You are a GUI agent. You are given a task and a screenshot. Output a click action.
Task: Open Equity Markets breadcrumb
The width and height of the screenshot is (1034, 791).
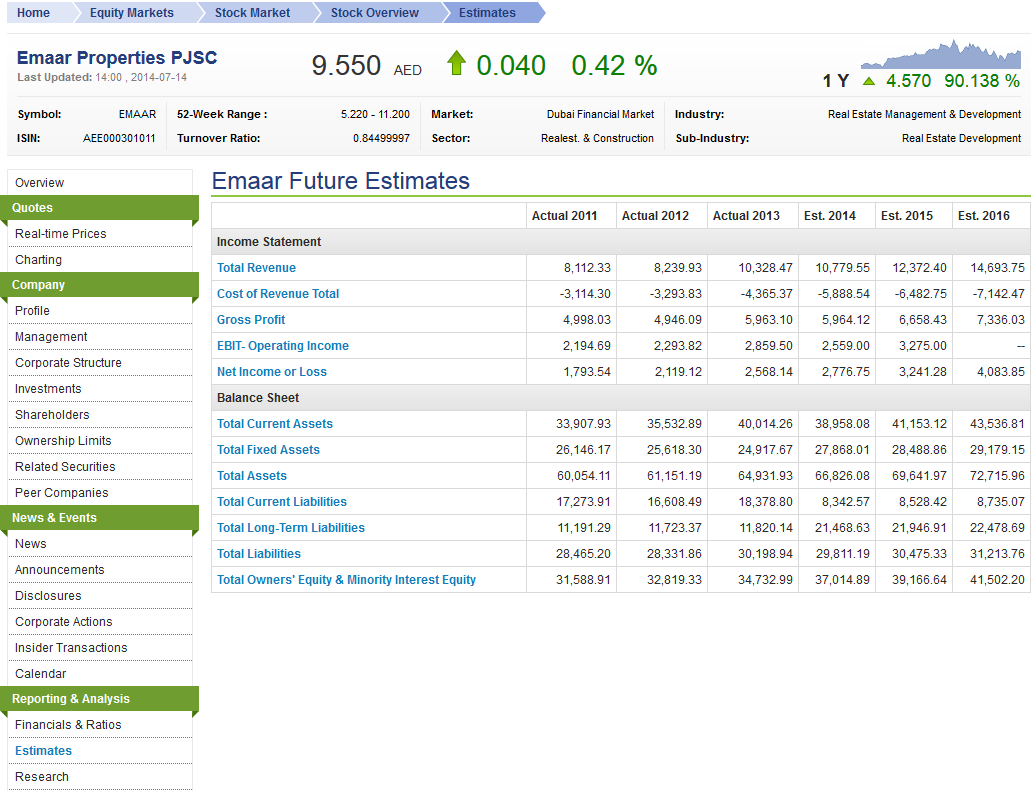(x=132, y=13)
